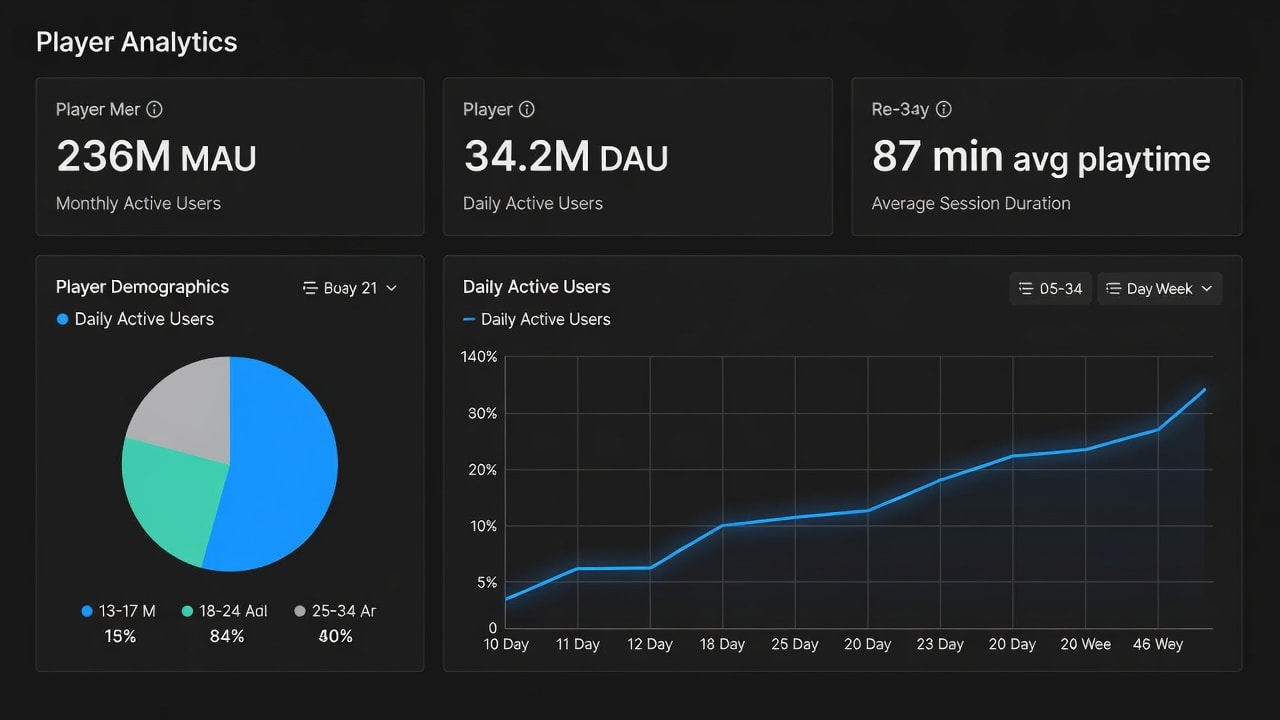The width and height of the screenshot is (1280, 720).
Task: Click the Monthly Active Users caption
Action: tap(138, 203)
